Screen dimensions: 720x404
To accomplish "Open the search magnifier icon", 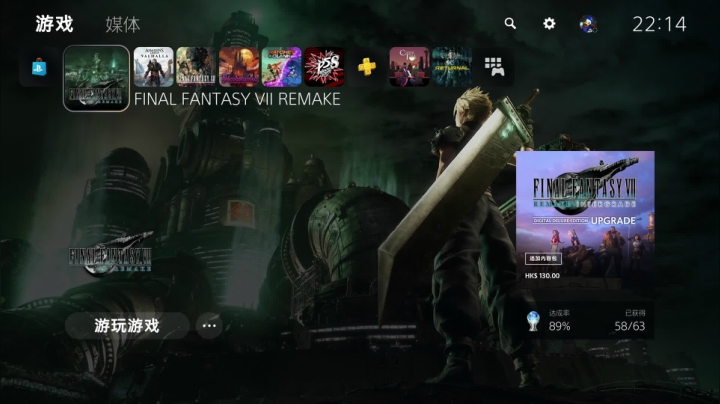I will pos(510,23).
